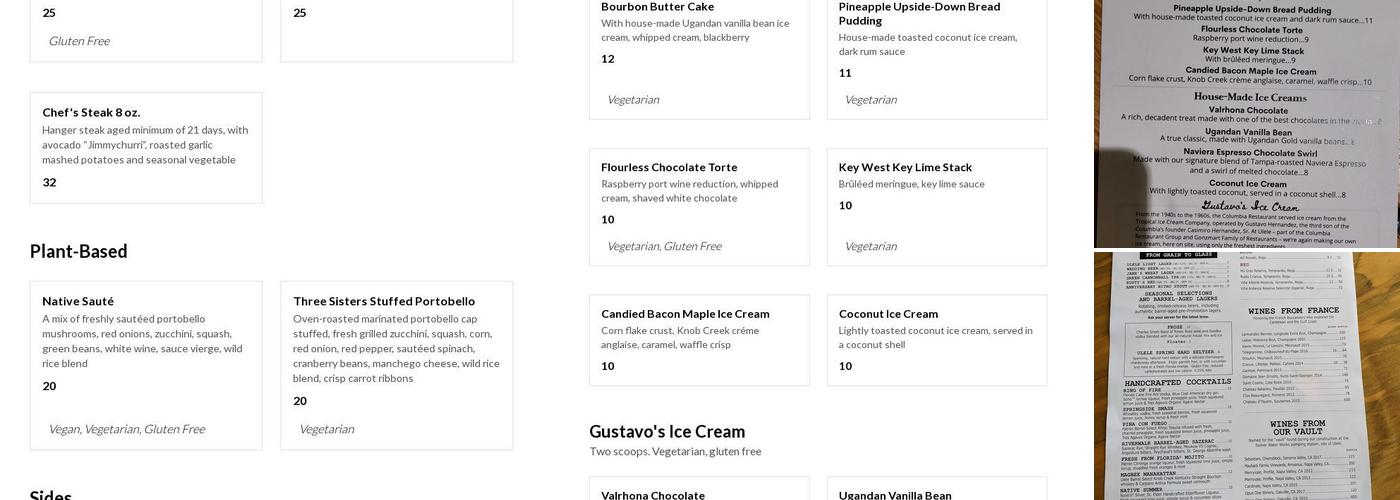Click Three Sisters Stuffed Portobello title
Image resolution: width=1400 pixels, height=500 pixels.
[384, 301]
